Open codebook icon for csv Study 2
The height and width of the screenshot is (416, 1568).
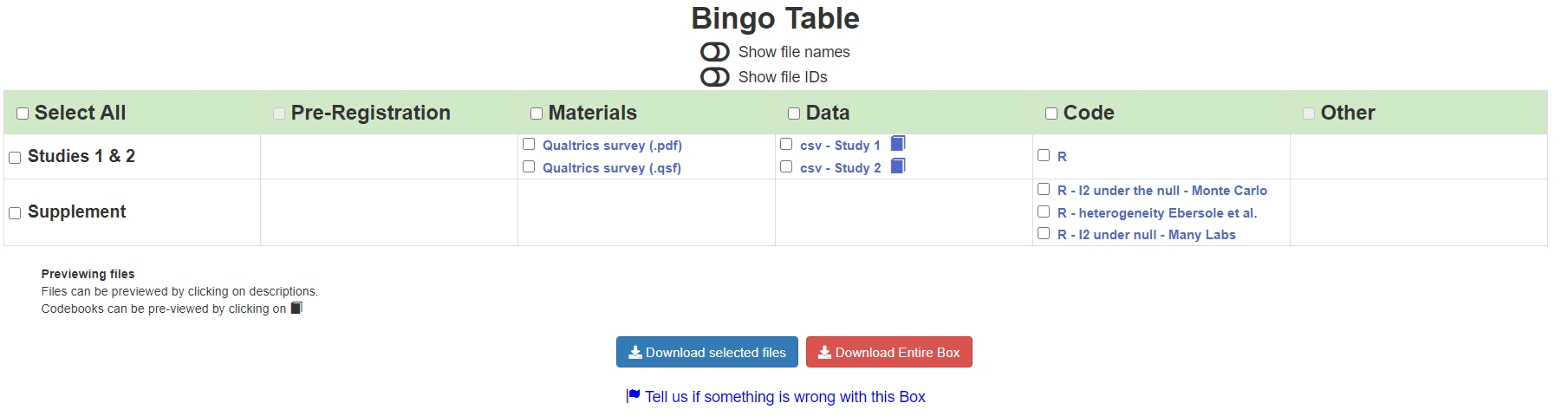[x=898, y=166]
